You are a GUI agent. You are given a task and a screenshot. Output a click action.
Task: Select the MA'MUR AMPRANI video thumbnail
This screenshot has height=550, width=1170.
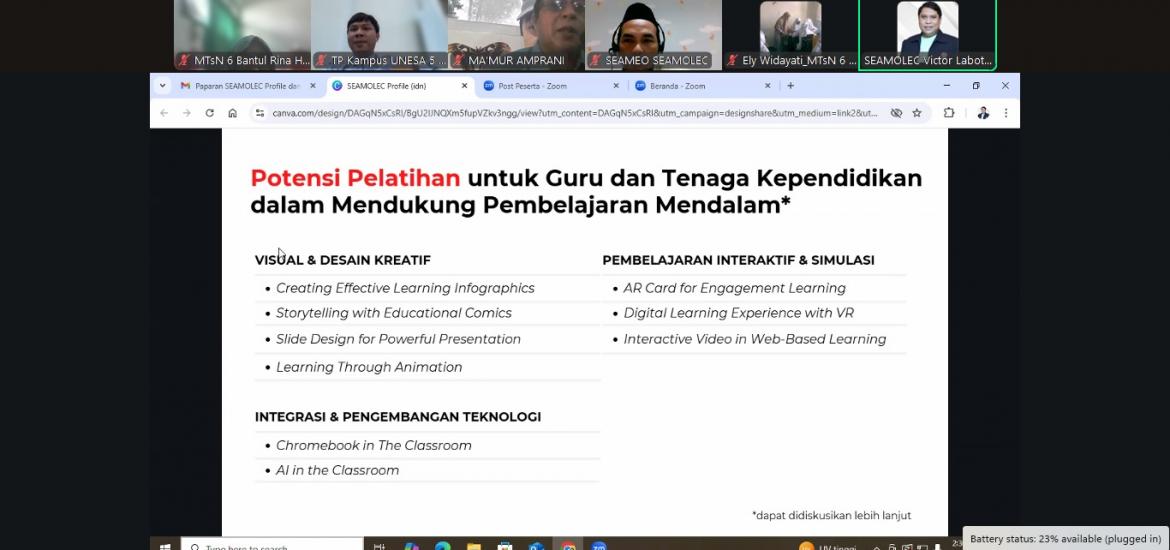point(516,35)
